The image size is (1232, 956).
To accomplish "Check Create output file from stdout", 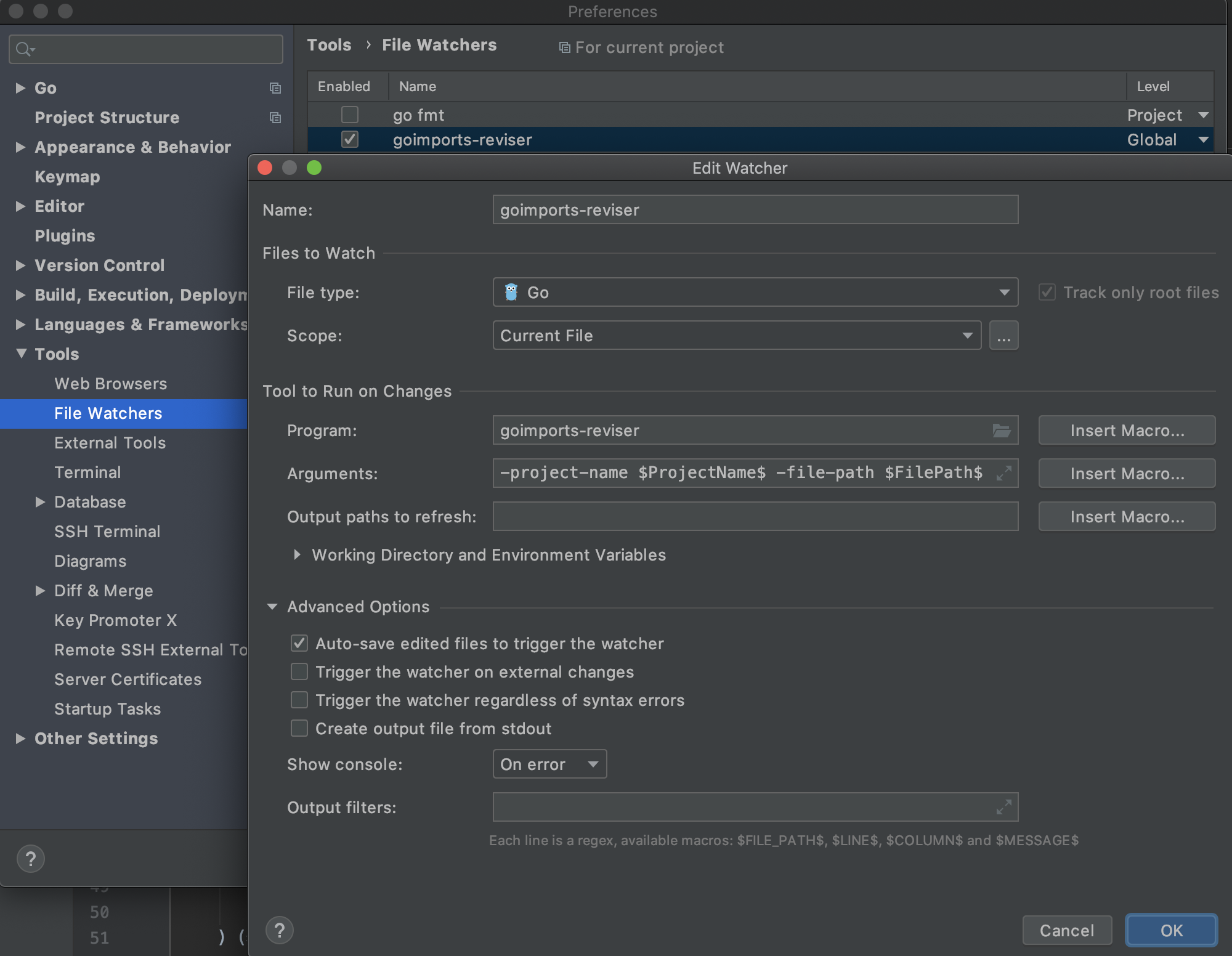I will 299,729.
